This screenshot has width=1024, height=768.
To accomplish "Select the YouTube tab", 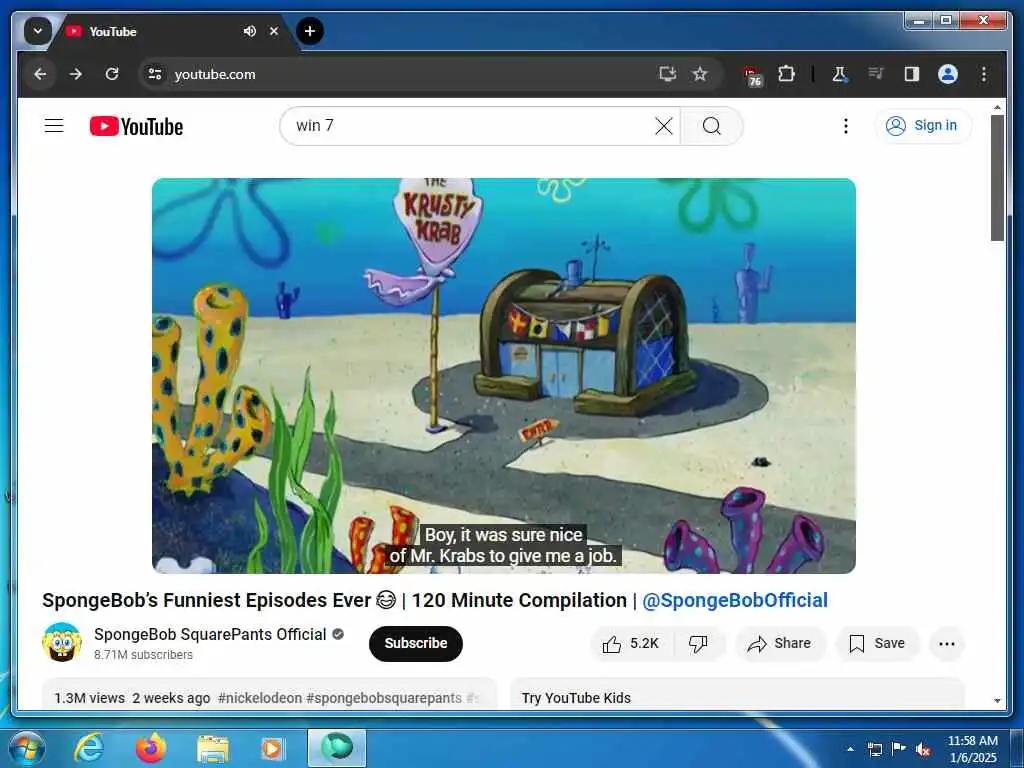I will point(170,31).
